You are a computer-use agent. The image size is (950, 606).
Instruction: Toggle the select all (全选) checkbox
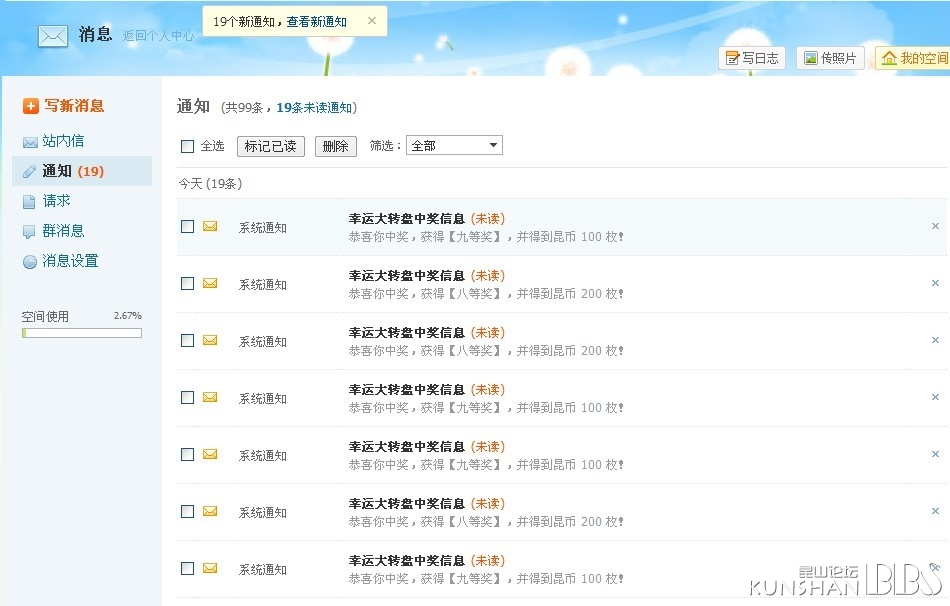click(187, 146)
